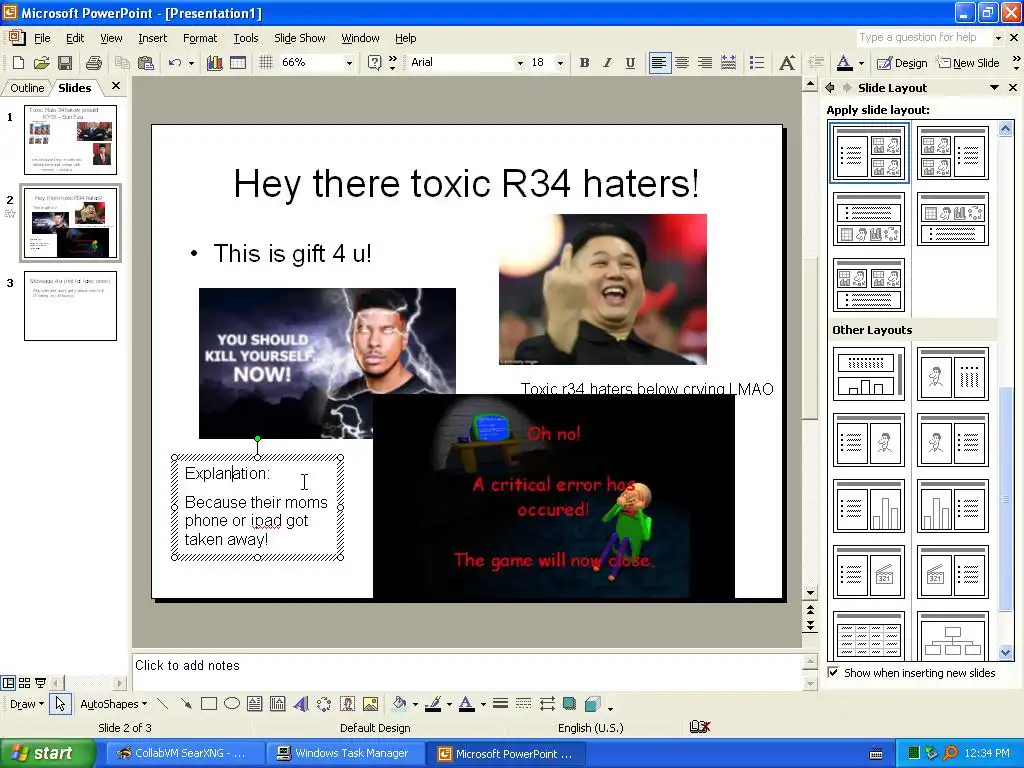The image size is (1024, 768).
Task: Open the Zoom 66% dropdown
Action: click(x=349, y=63)
